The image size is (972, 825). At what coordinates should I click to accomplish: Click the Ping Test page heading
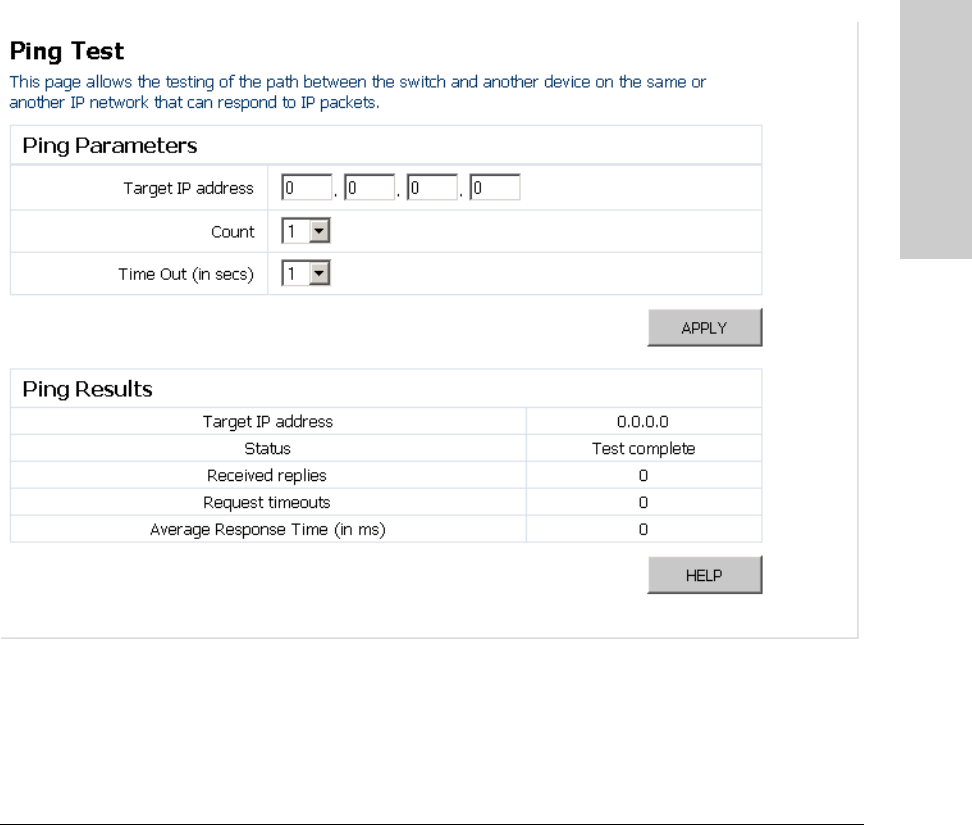(67, 51)
